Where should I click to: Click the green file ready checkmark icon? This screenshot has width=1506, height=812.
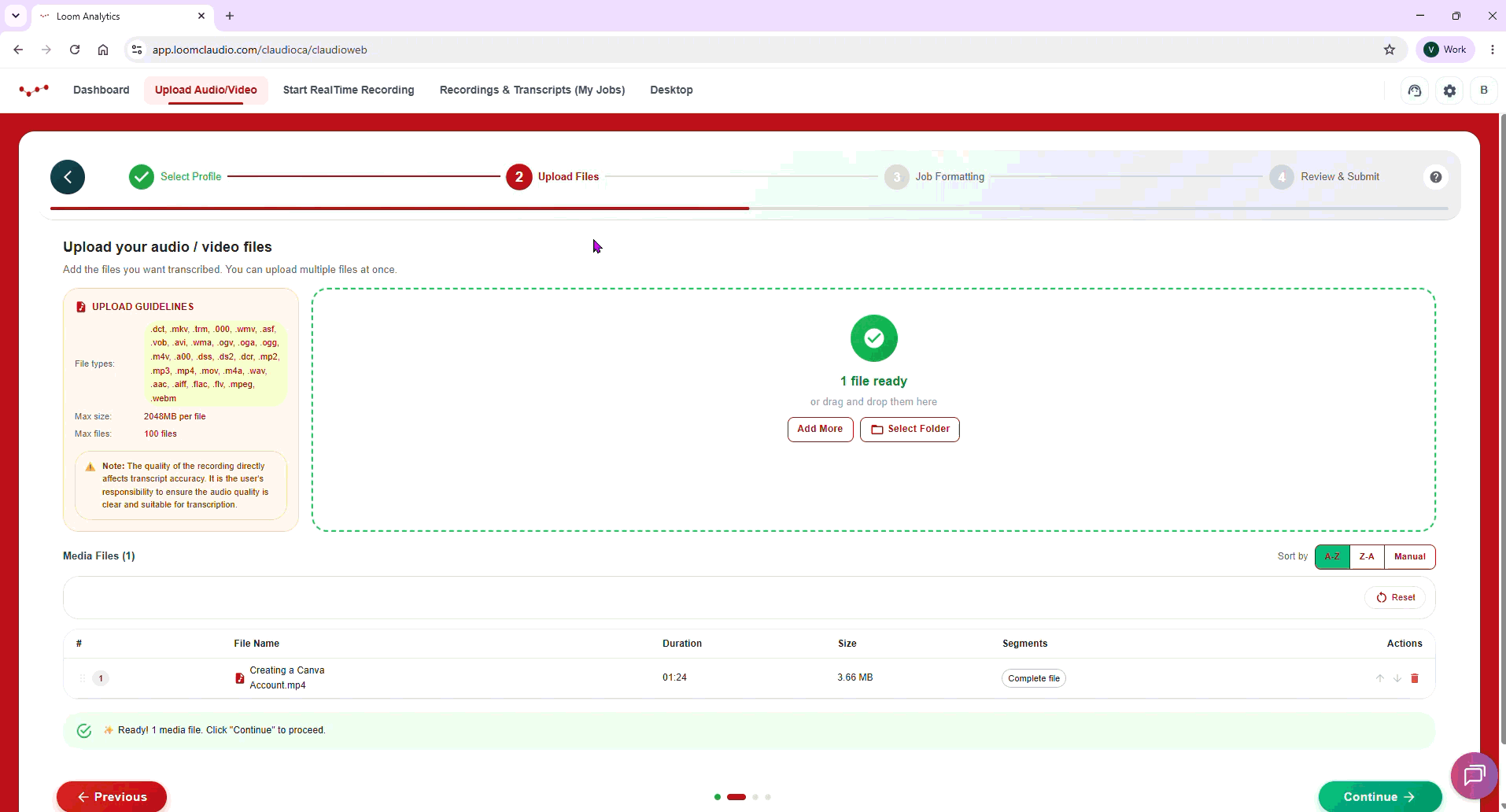coord(874,338)
